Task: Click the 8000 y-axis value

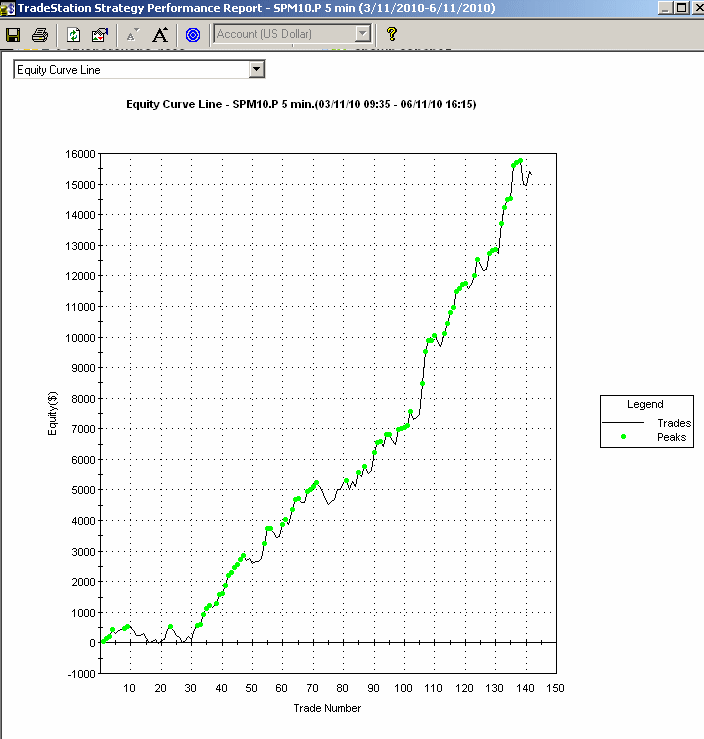Action: tap(83, 399)
